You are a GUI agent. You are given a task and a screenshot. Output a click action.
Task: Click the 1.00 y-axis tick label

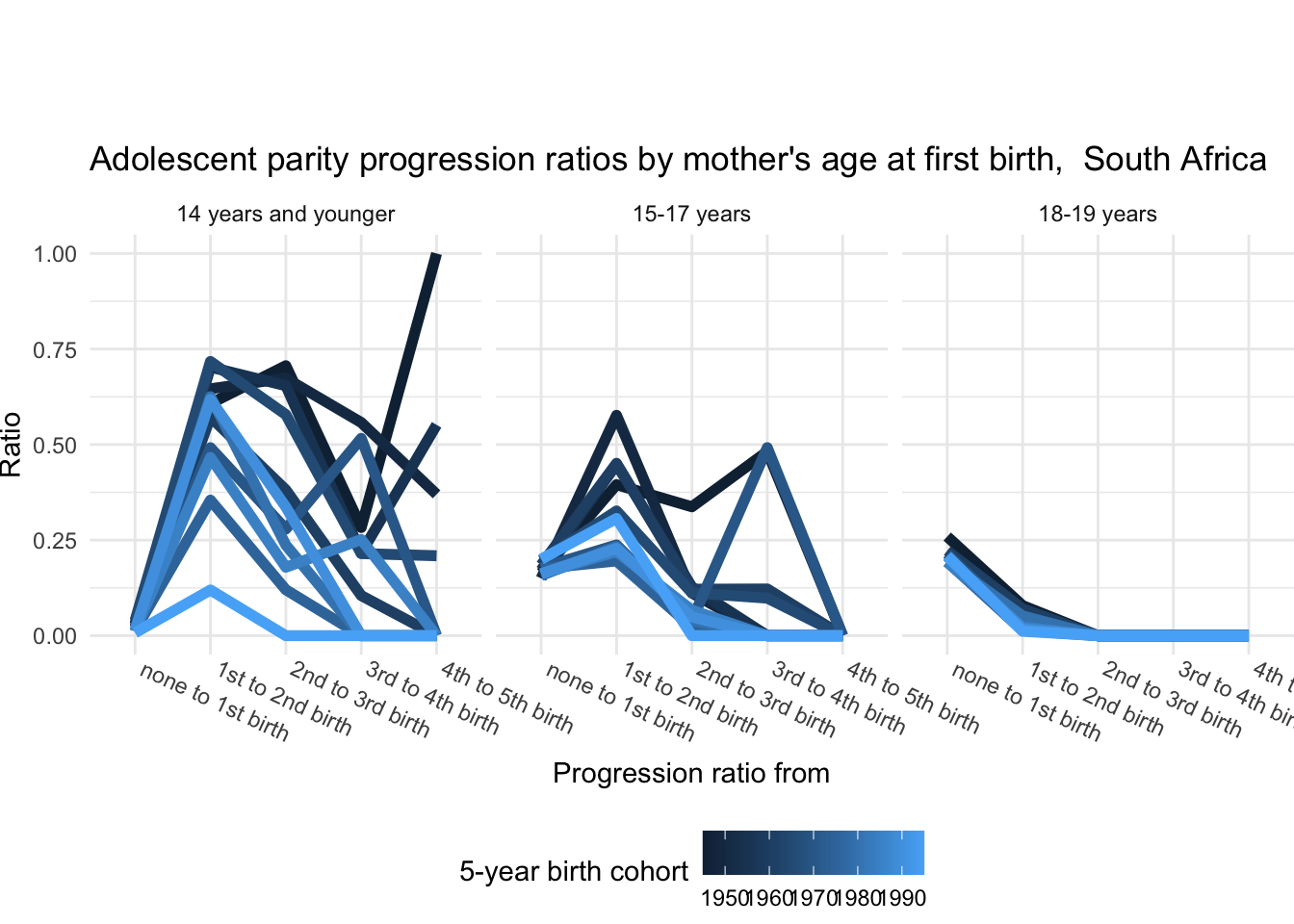coord(55,254)
